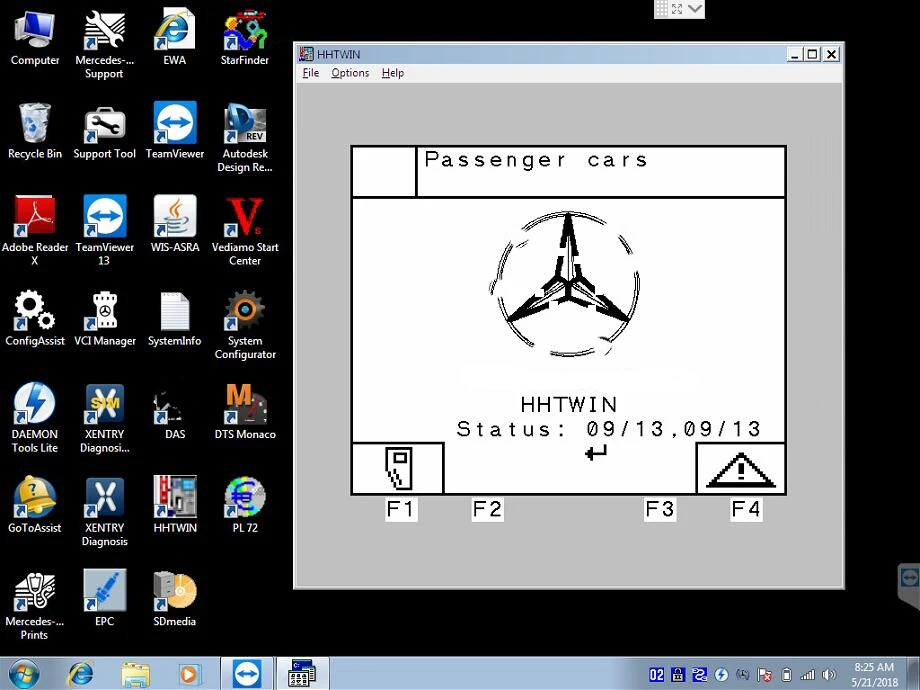The width and height of the screenshot is (920, 690).
Task: Launch GoToAssist
Action: (x=35, y=505)
